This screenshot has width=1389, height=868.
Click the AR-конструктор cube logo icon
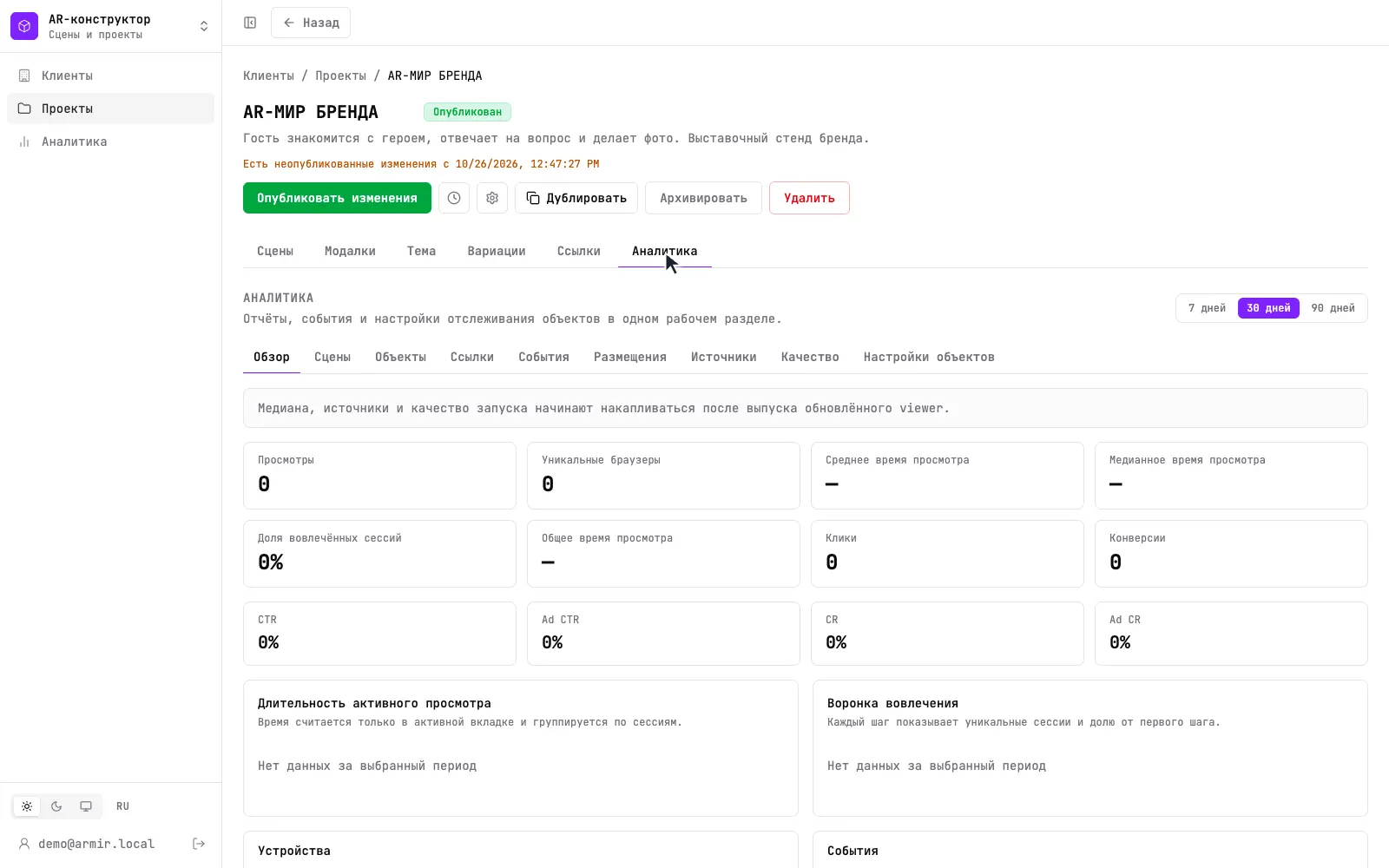pos(24,26)
